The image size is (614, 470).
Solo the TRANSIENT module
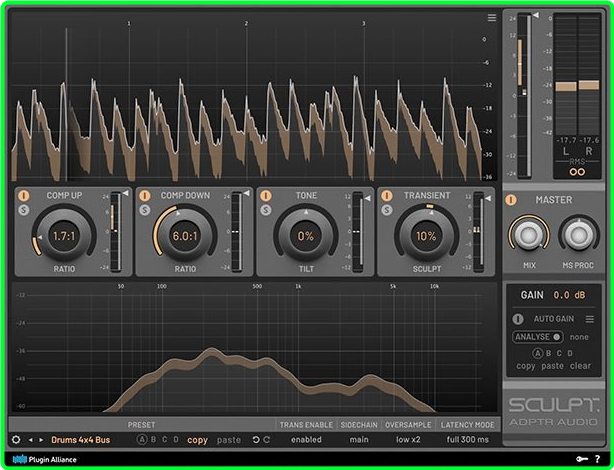[386, 210]
